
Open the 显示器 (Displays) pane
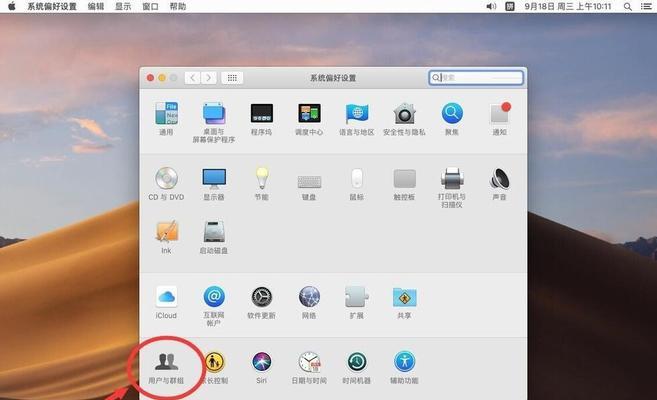pyautogui.click(x=214, y=183)
